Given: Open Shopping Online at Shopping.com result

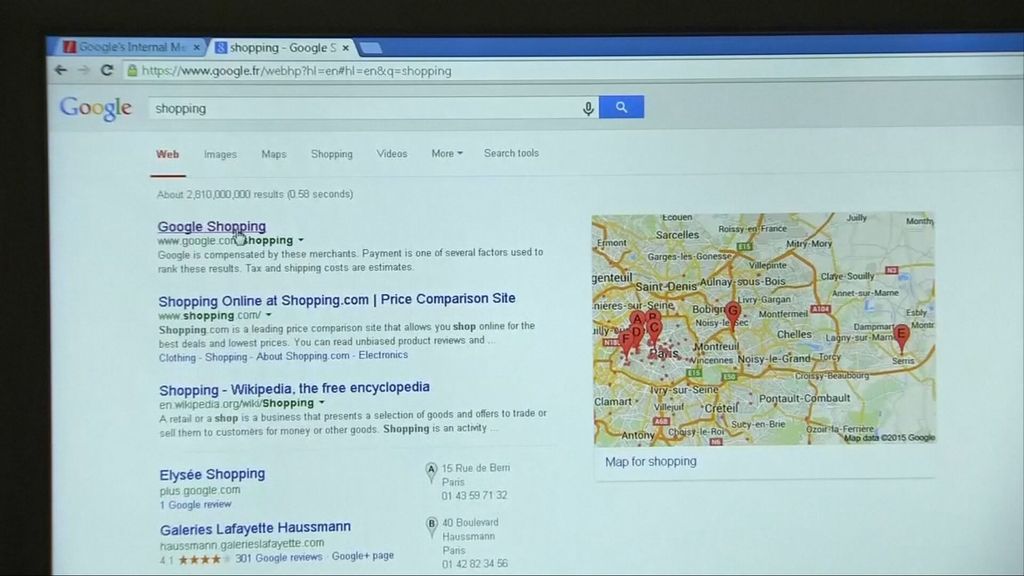Looking at the screenshot, I should coord(337,300).
